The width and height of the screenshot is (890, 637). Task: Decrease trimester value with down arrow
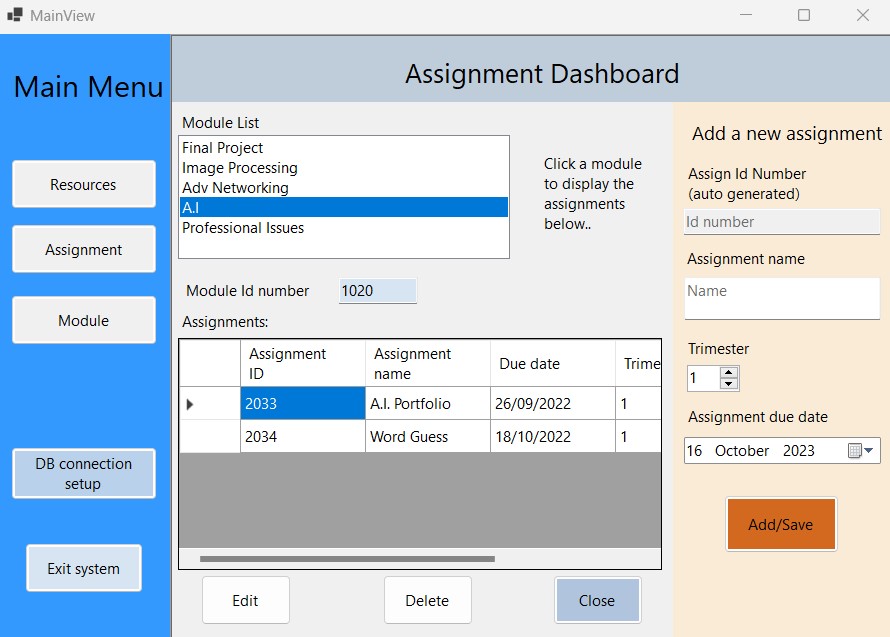(729, 384)
